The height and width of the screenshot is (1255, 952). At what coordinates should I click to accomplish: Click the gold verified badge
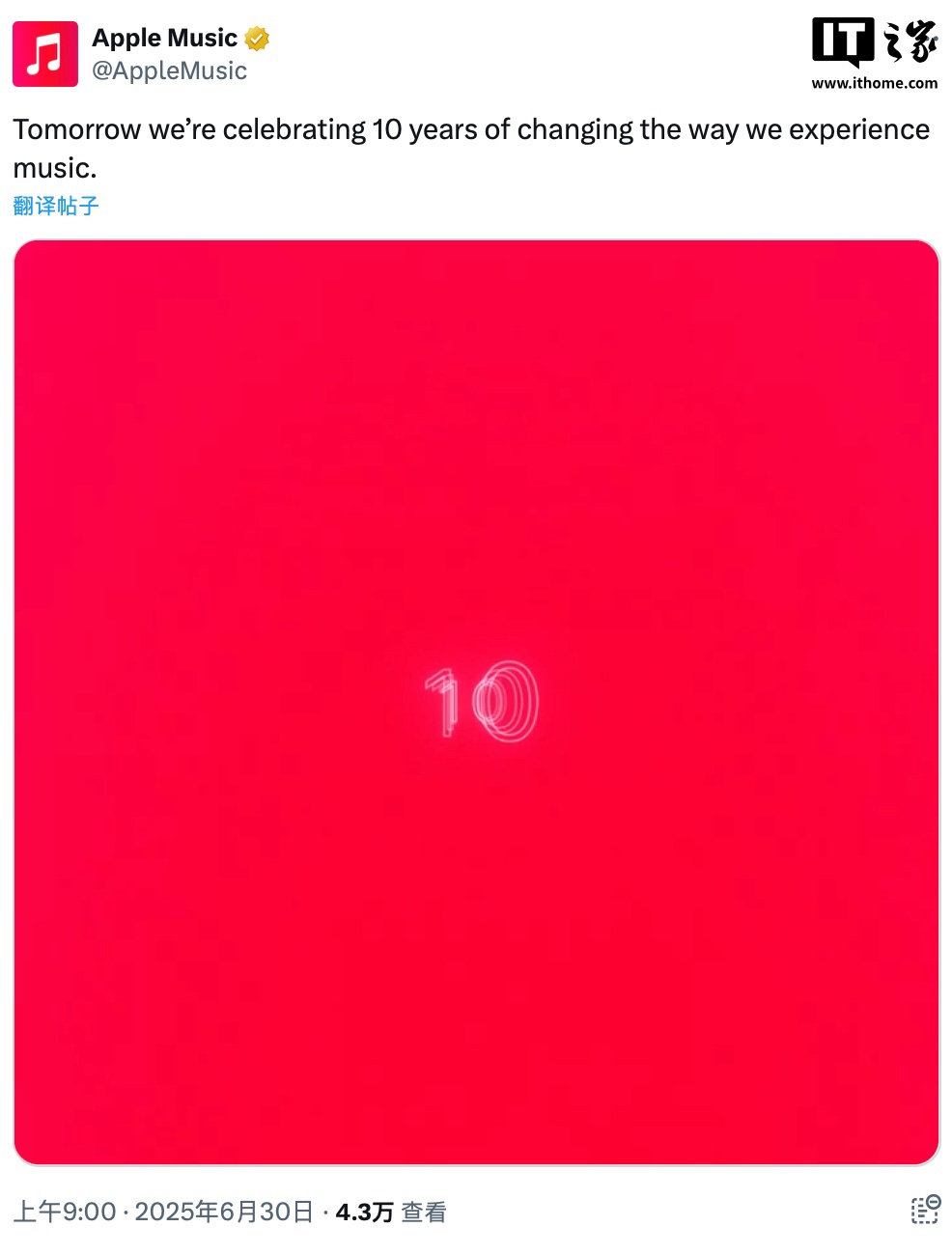pyautogui.click(x=257, y=39)
